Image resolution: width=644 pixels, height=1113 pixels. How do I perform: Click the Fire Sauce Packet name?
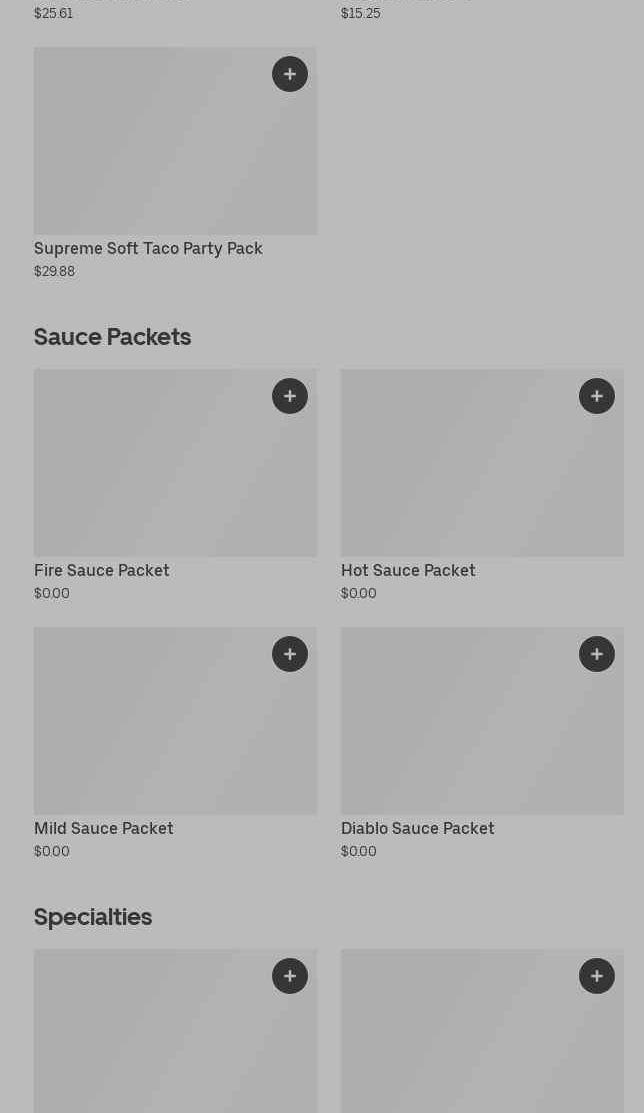(x=102, y=570)
